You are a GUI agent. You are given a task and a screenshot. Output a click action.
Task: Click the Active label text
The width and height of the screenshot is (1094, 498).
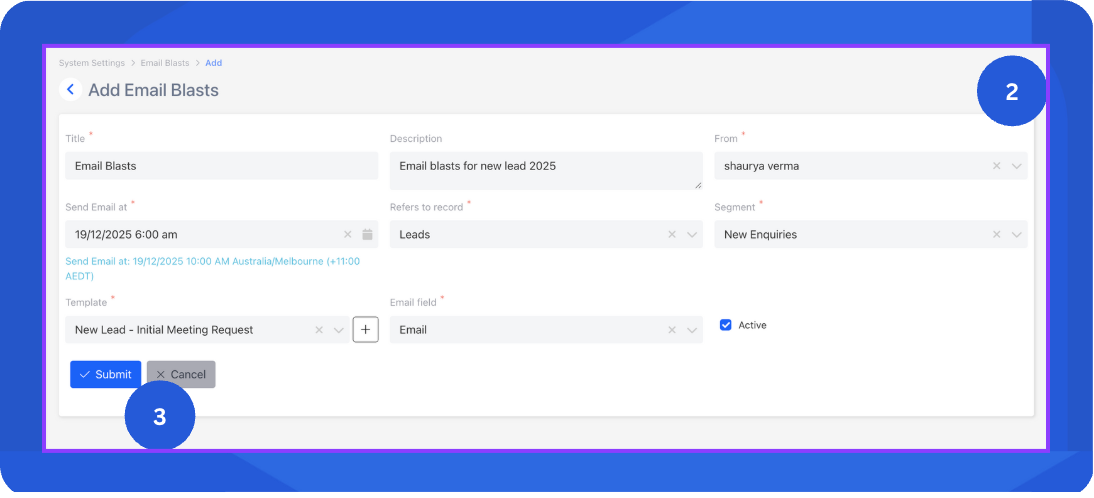click(x=752, y=325)
